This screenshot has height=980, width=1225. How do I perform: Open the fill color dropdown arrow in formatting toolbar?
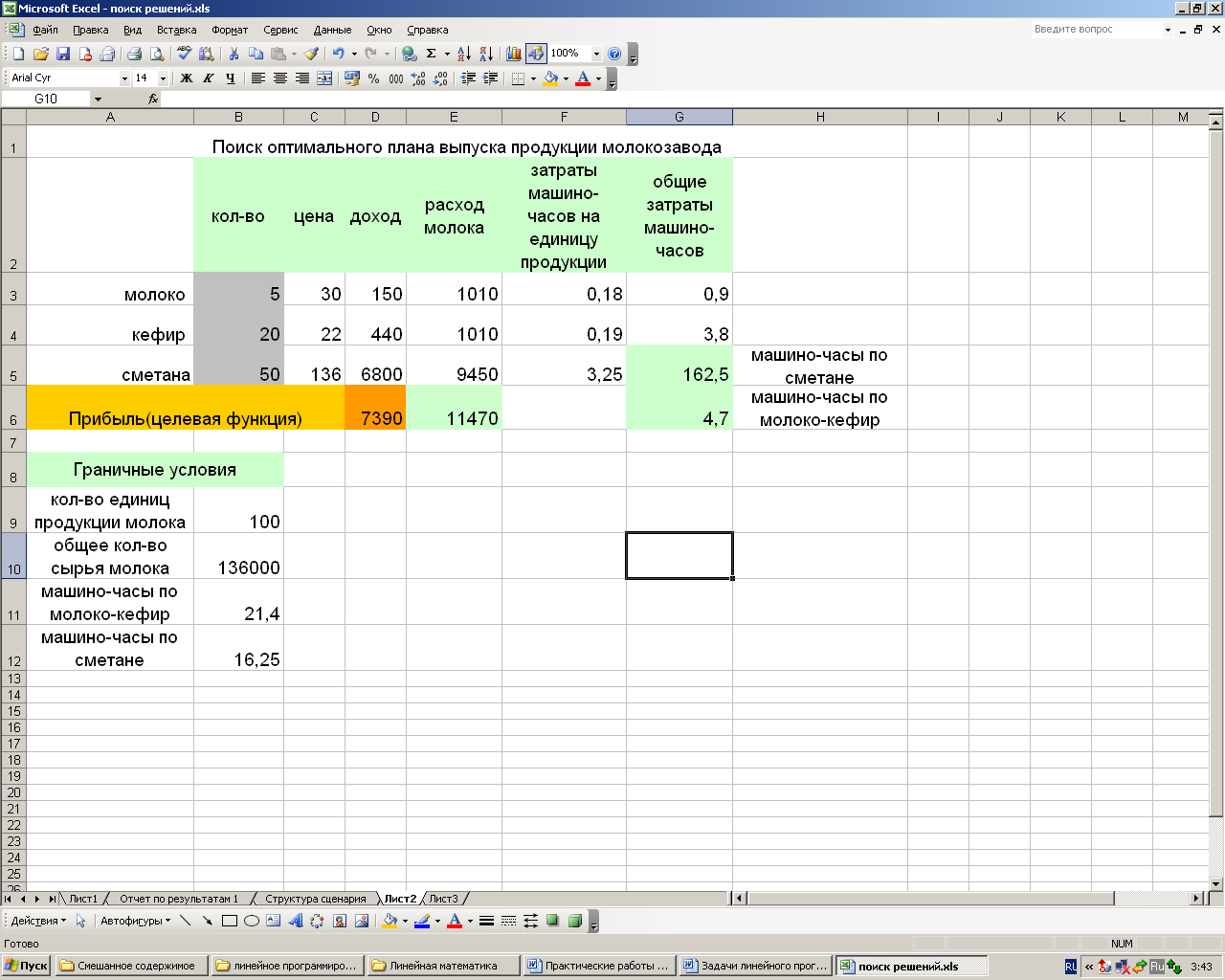566,78
